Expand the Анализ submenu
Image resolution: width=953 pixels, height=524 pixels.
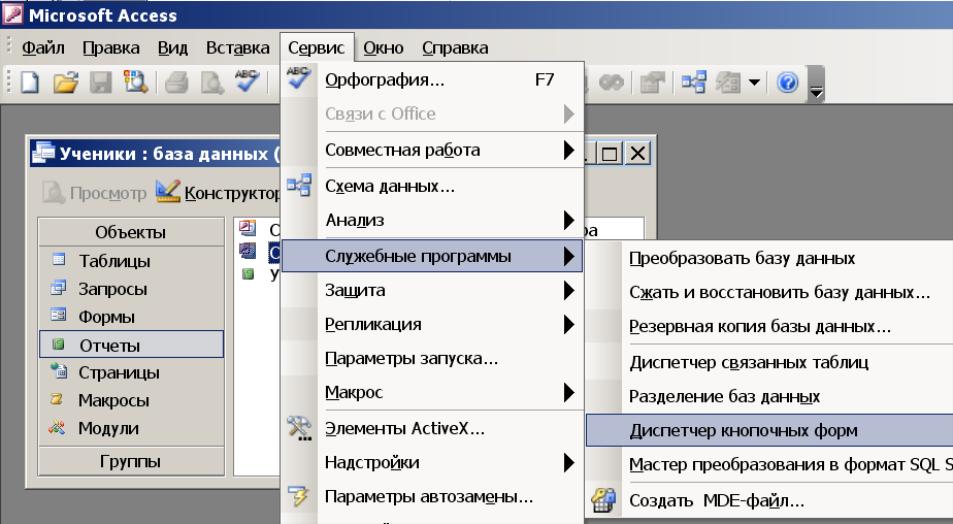pyautogui.click(x=432, y=219)
